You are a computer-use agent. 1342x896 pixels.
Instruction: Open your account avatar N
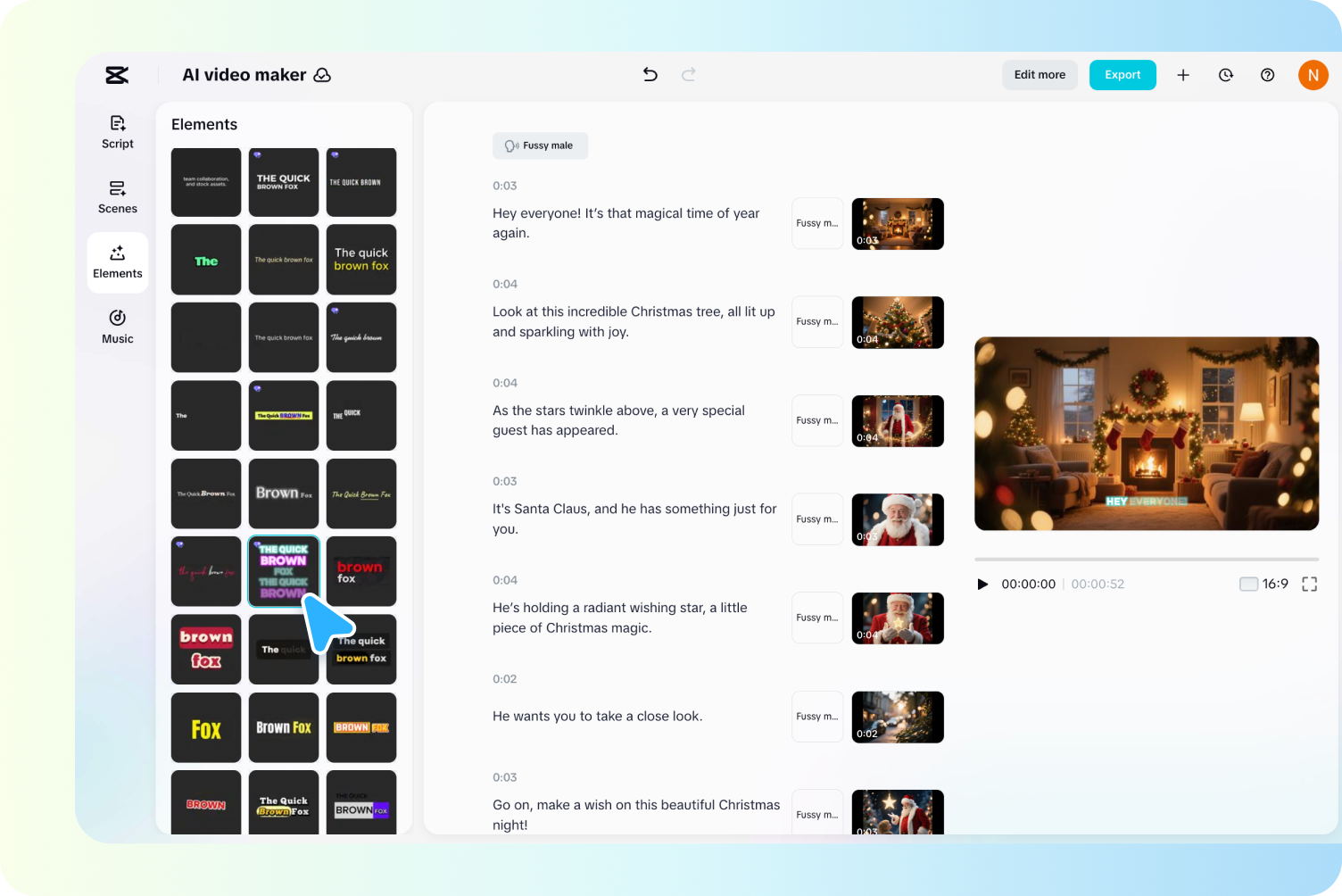pos(1313,75)
